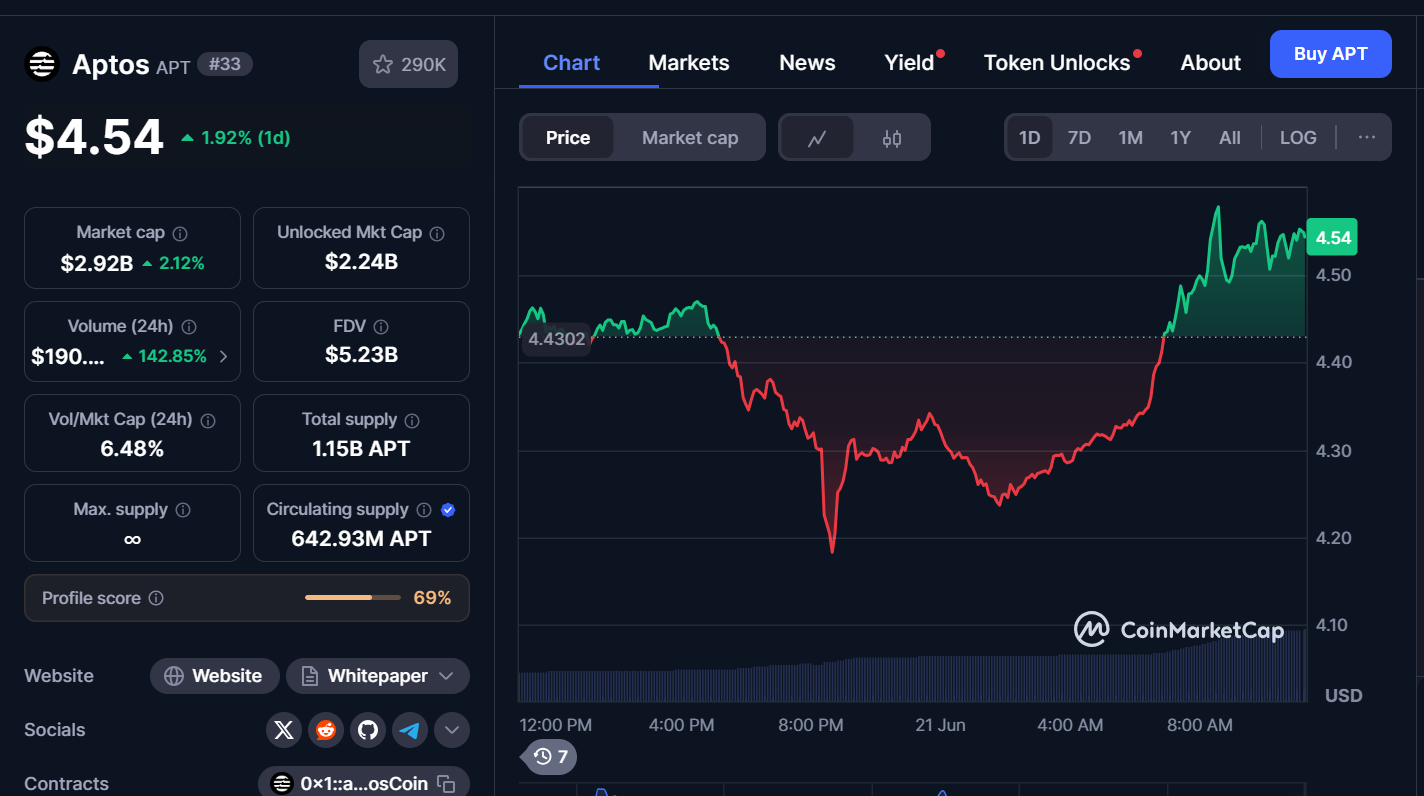
Task: Click the 69% profile score value
Action: click(x=432, y=598)
